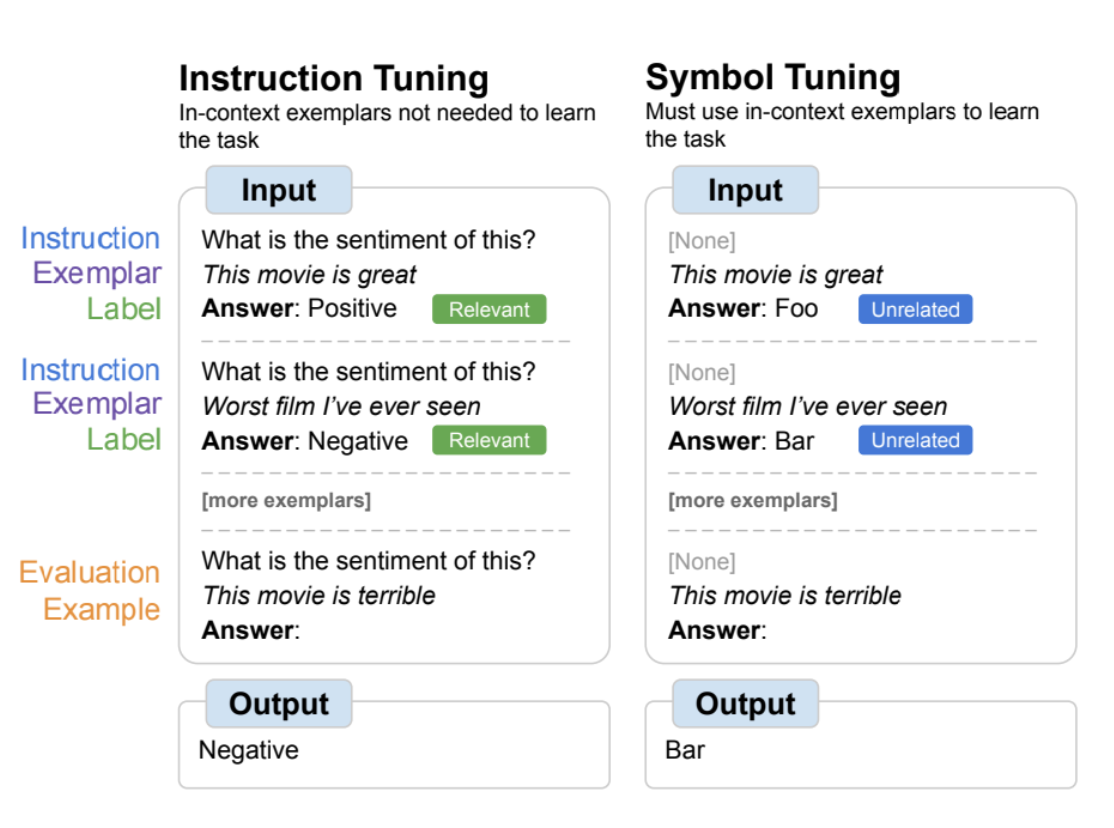Select the orange "Evaluation Example" side label
Image resolution: width=1114 pixels, height=828 pixels.
pyautogui.click(x=90, y=590)
